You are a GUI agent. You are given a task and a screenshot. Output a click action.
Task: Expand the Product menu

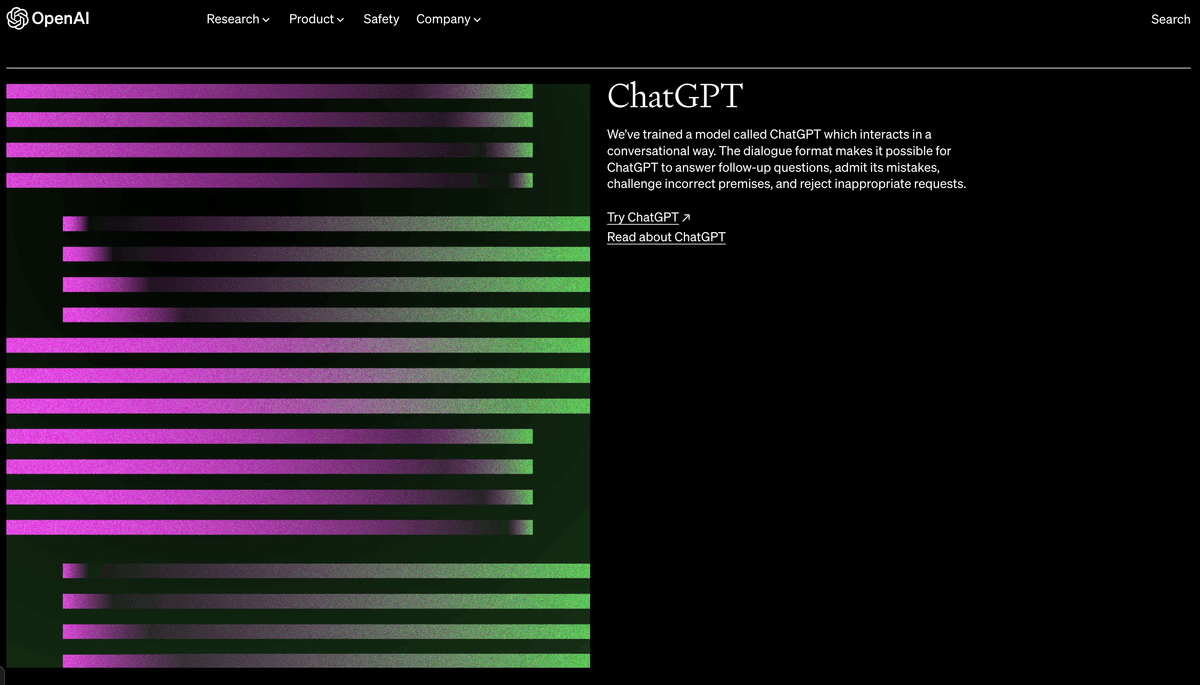(x=316, y=19)
